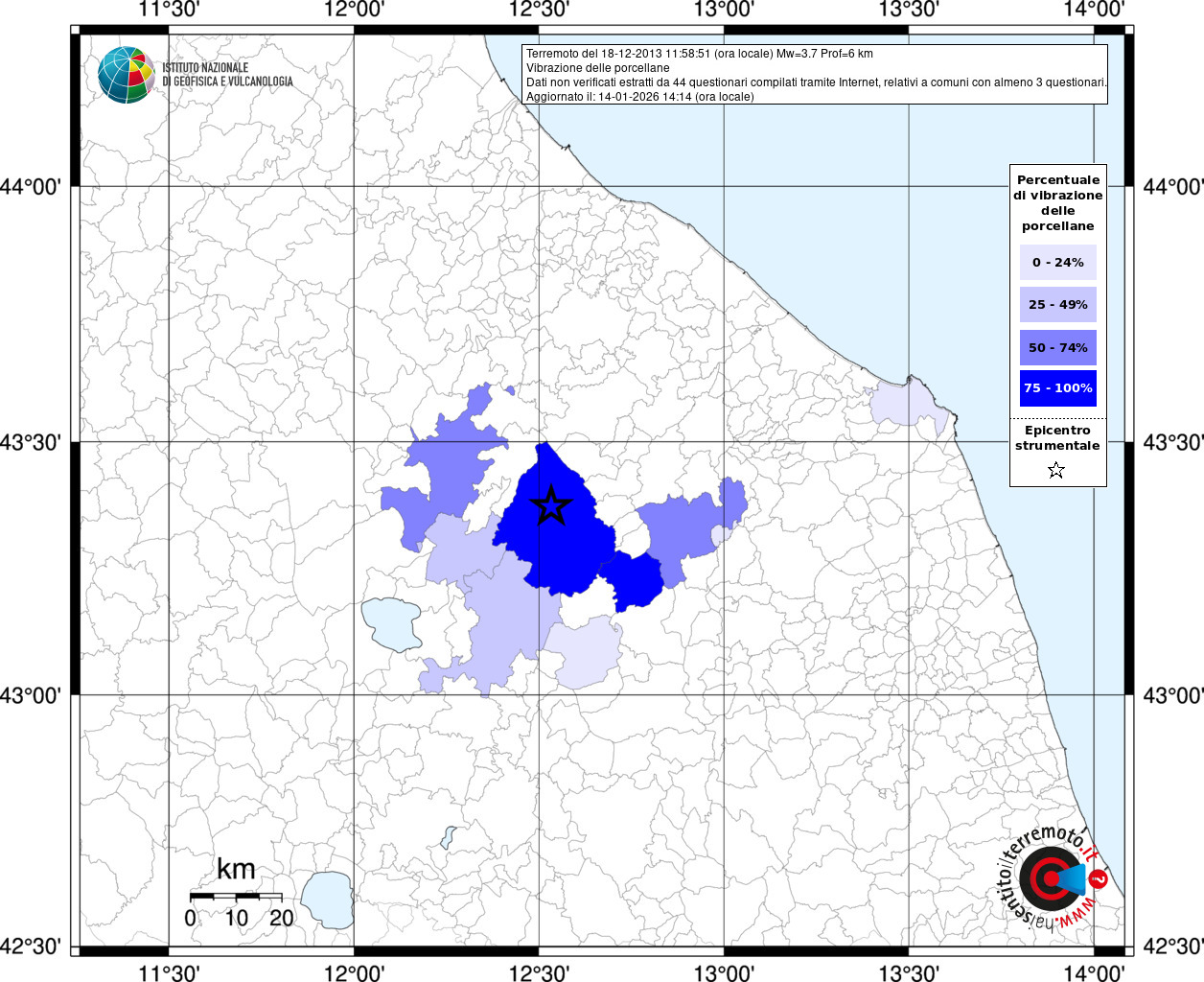This screenshot has height=982, width=1204.
Task: Click the top axis label 14°00'
Action: pos(1094,10)
